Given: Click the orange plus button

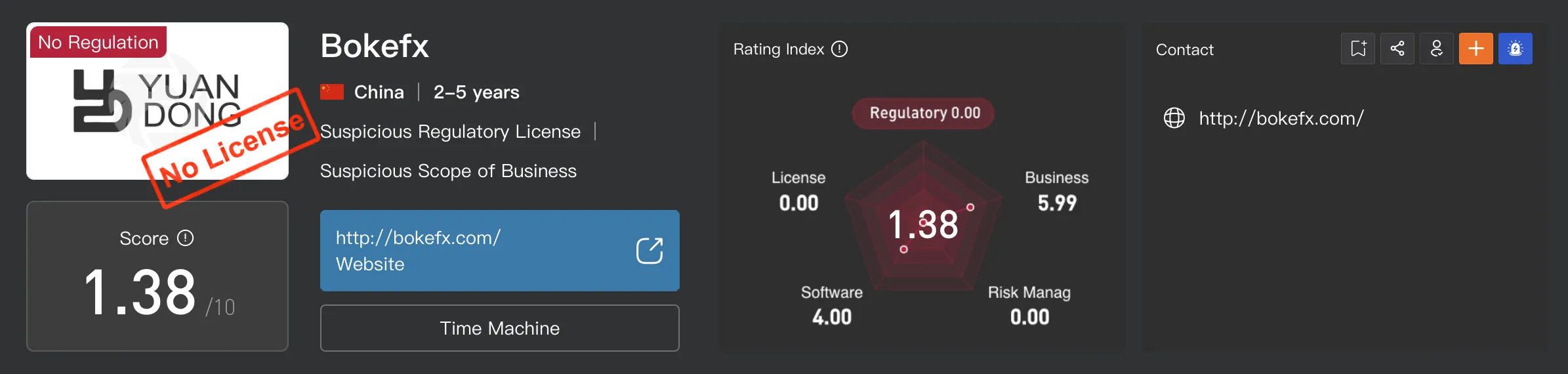Looking at the screenshot, I should (x=1476, y=49).
